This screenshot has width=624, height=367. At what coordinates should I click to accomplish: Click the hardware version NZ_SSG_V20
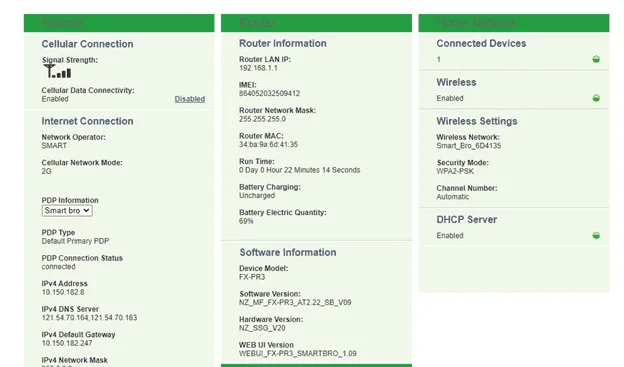[262, 328]
